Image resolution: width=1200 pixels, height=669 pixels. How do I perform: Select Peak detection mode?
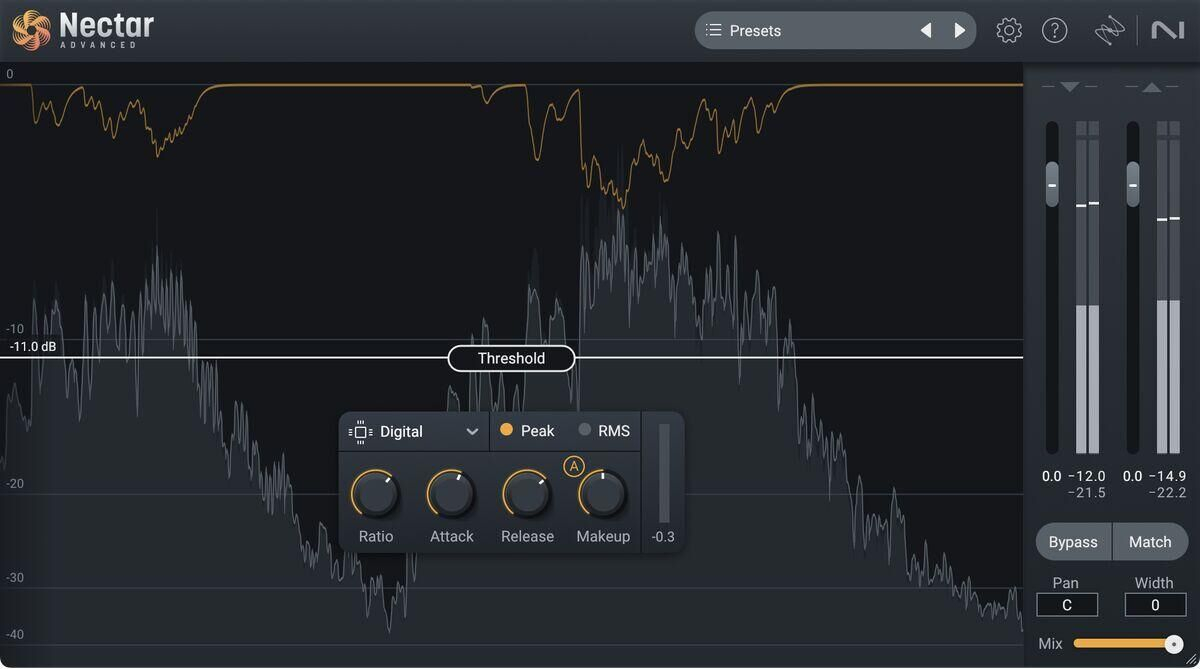pyautogui.click(x=527, y=431)
